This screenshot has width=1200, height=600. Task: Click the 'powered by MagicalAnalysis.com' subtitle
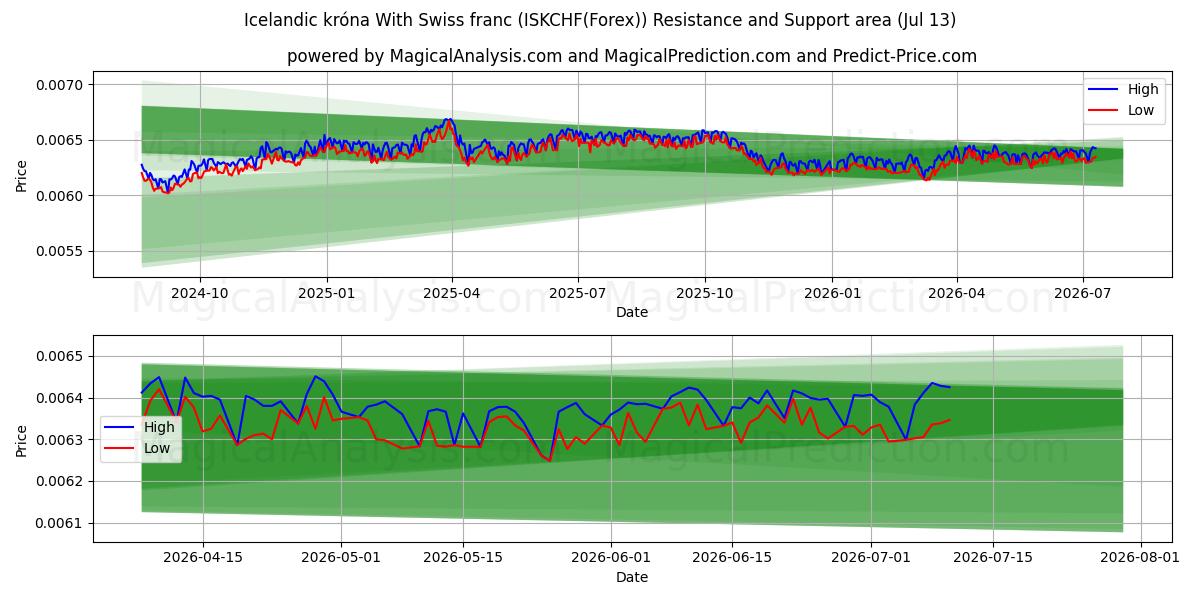pos(632,56)
